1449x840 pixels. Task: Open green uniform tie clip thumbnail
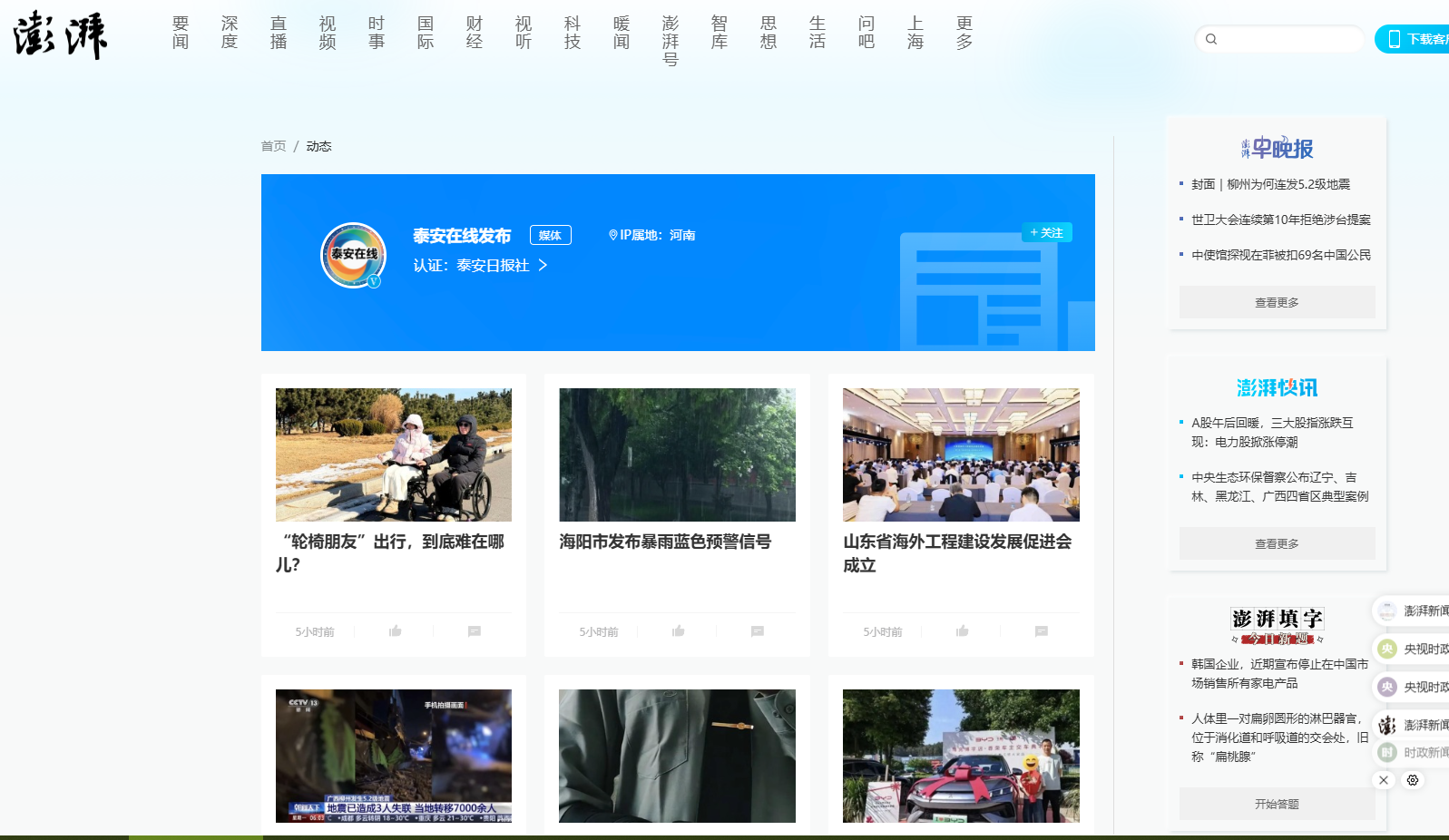tap(677, 756)
